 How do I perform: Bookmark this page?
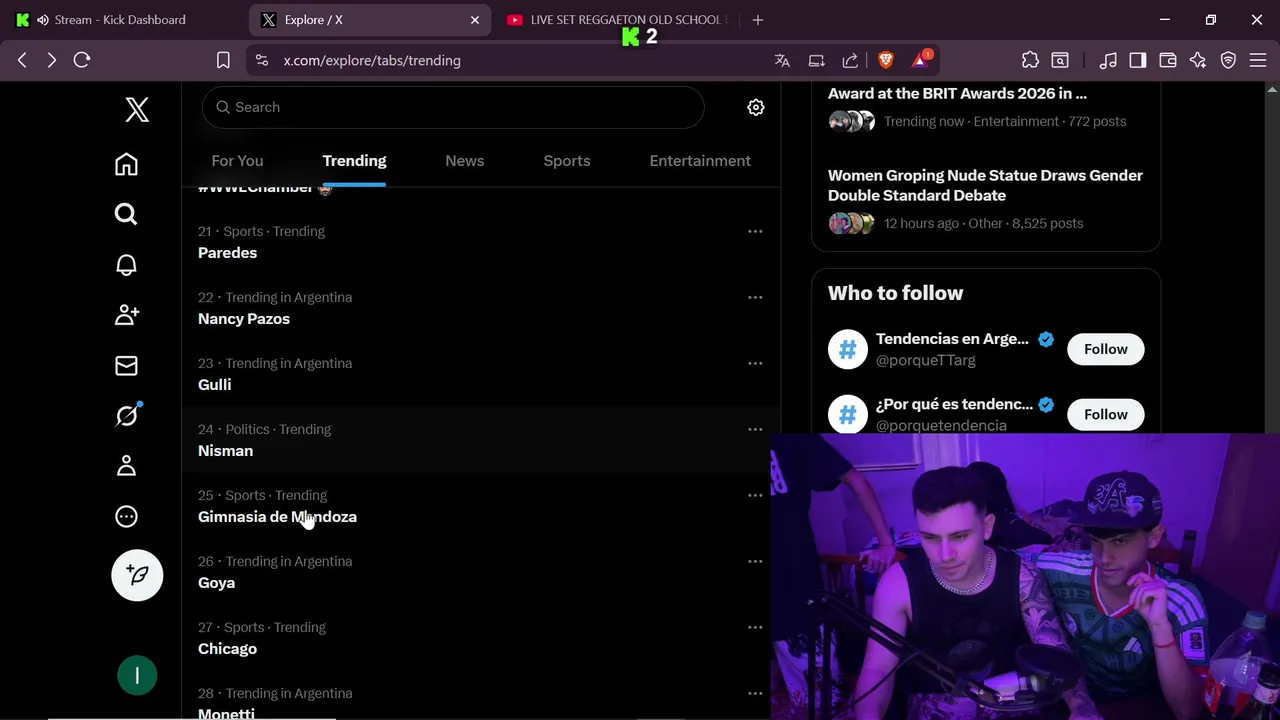pos(223,60)
